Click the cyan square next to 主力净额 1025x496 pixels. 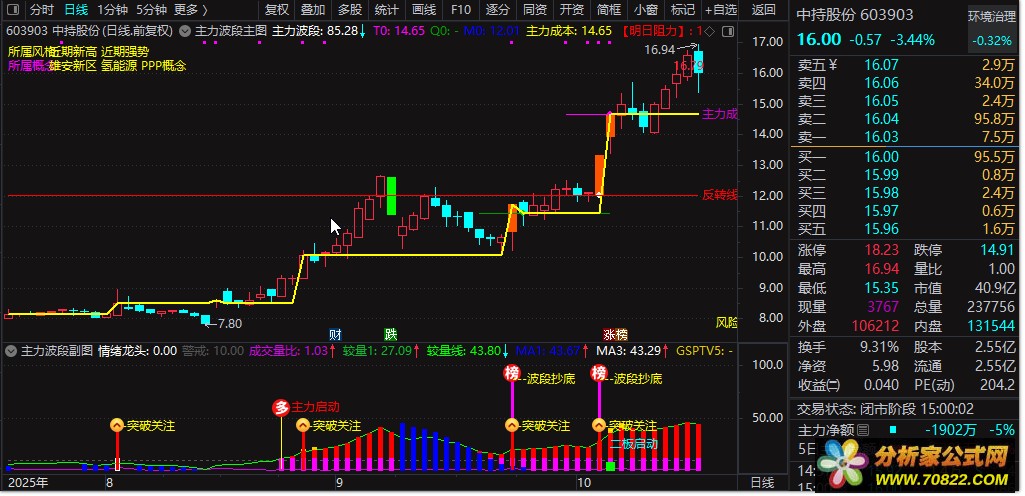892,430
